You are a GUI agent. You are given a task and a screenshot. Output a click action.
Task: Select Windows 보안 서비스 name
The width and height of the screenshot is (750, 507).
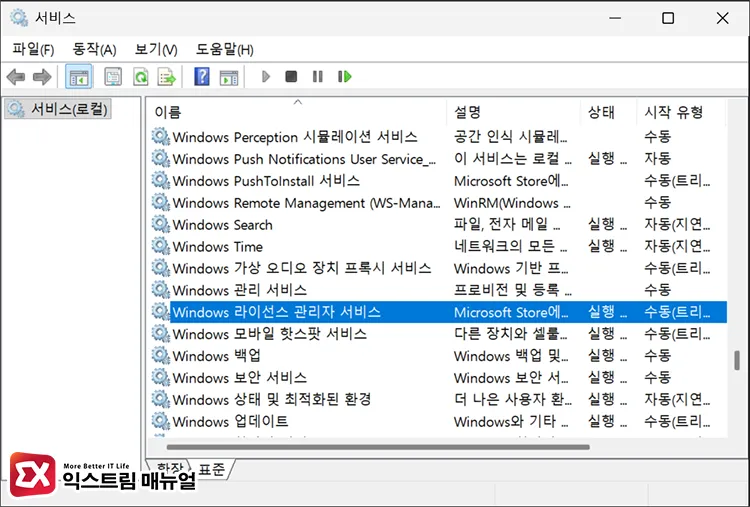pos(240,378)
